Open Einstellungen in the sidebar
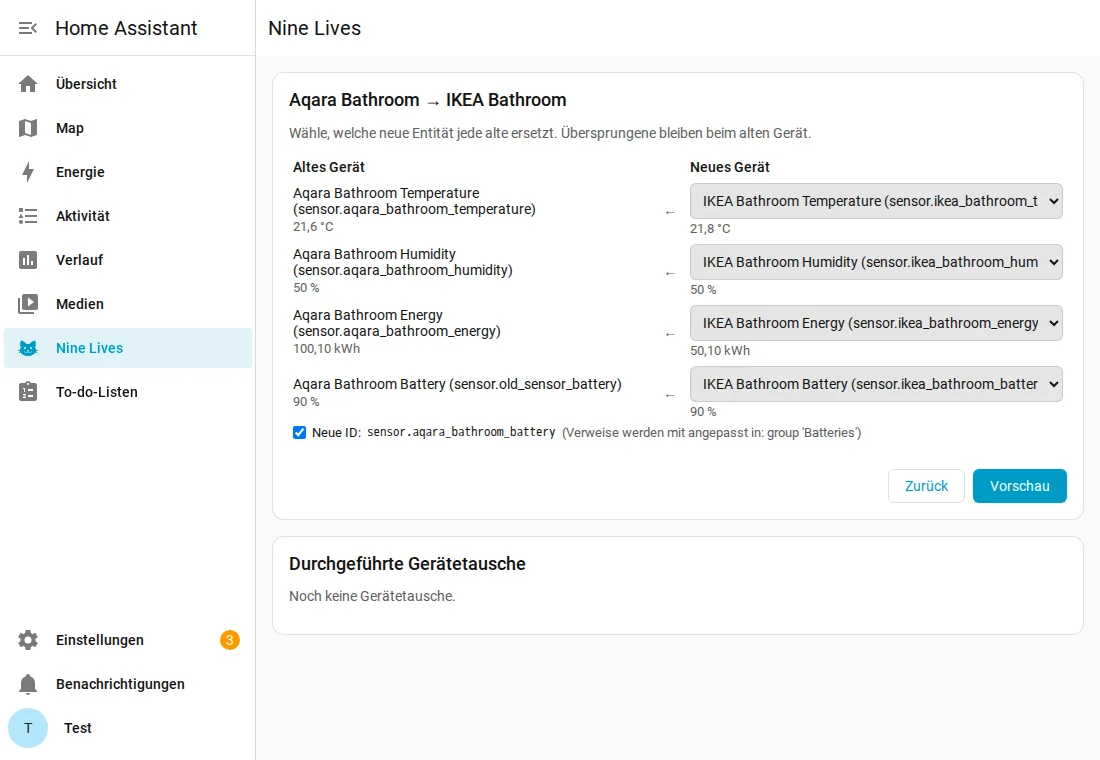The width and height of the screenshot is (1100, 760). [x=128, y=640]
